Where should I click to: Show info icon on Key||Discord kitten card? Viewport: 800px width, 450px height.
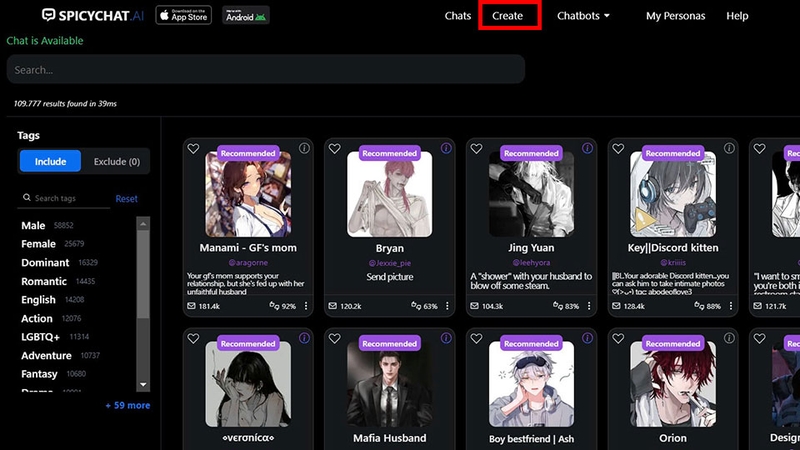coord(729,148)
